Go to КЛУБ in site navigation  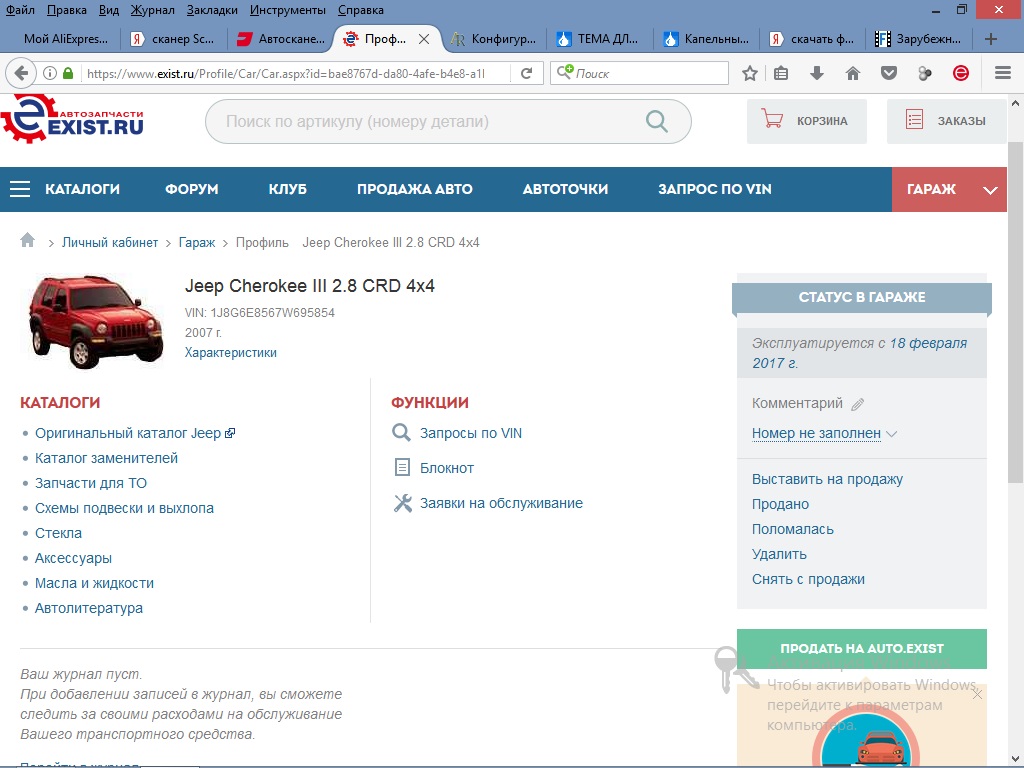tap(287, 189)
